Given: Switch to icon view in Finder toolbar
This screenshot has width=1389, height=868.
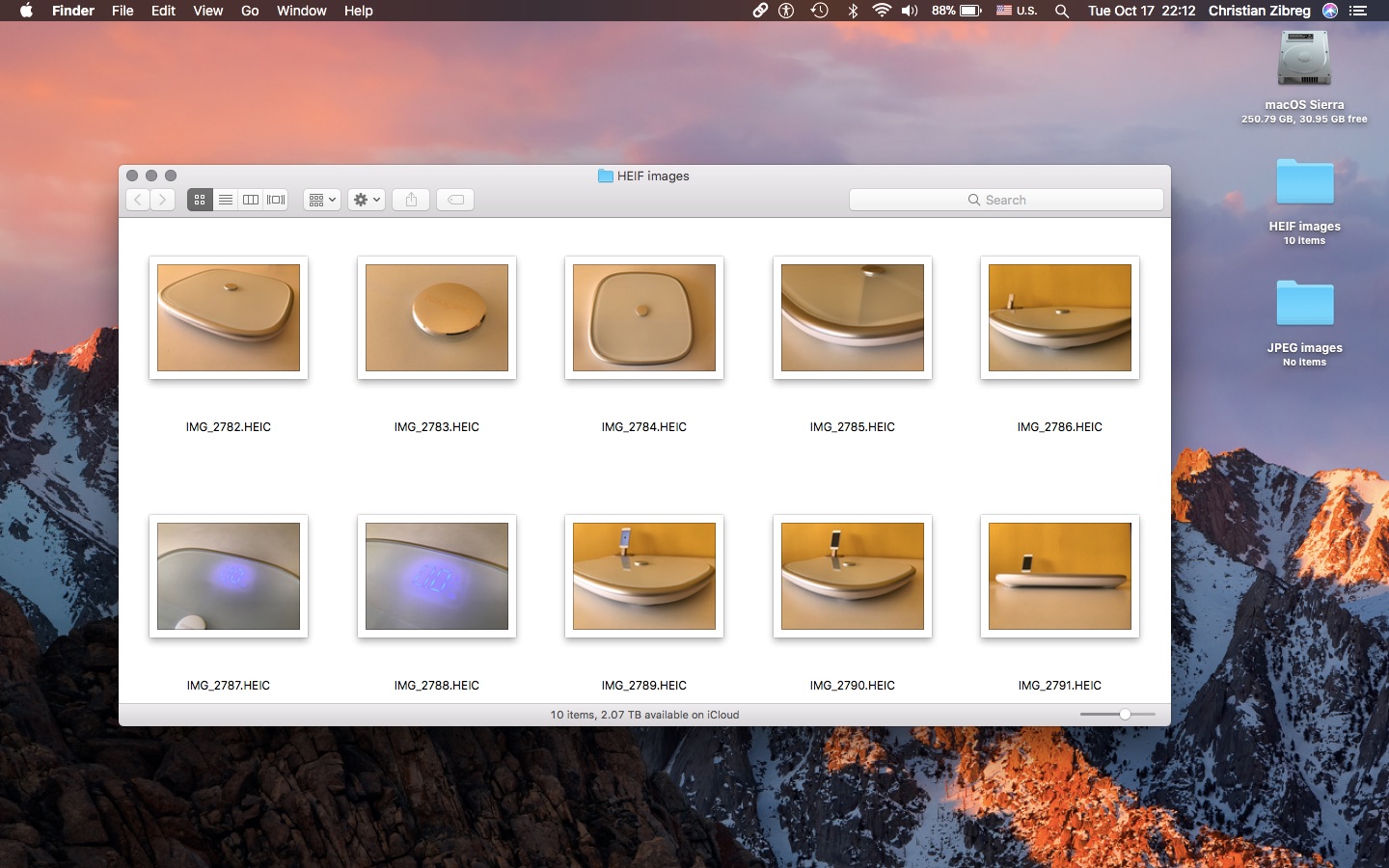Looking at the screenshot, I should tap(200, 200).
